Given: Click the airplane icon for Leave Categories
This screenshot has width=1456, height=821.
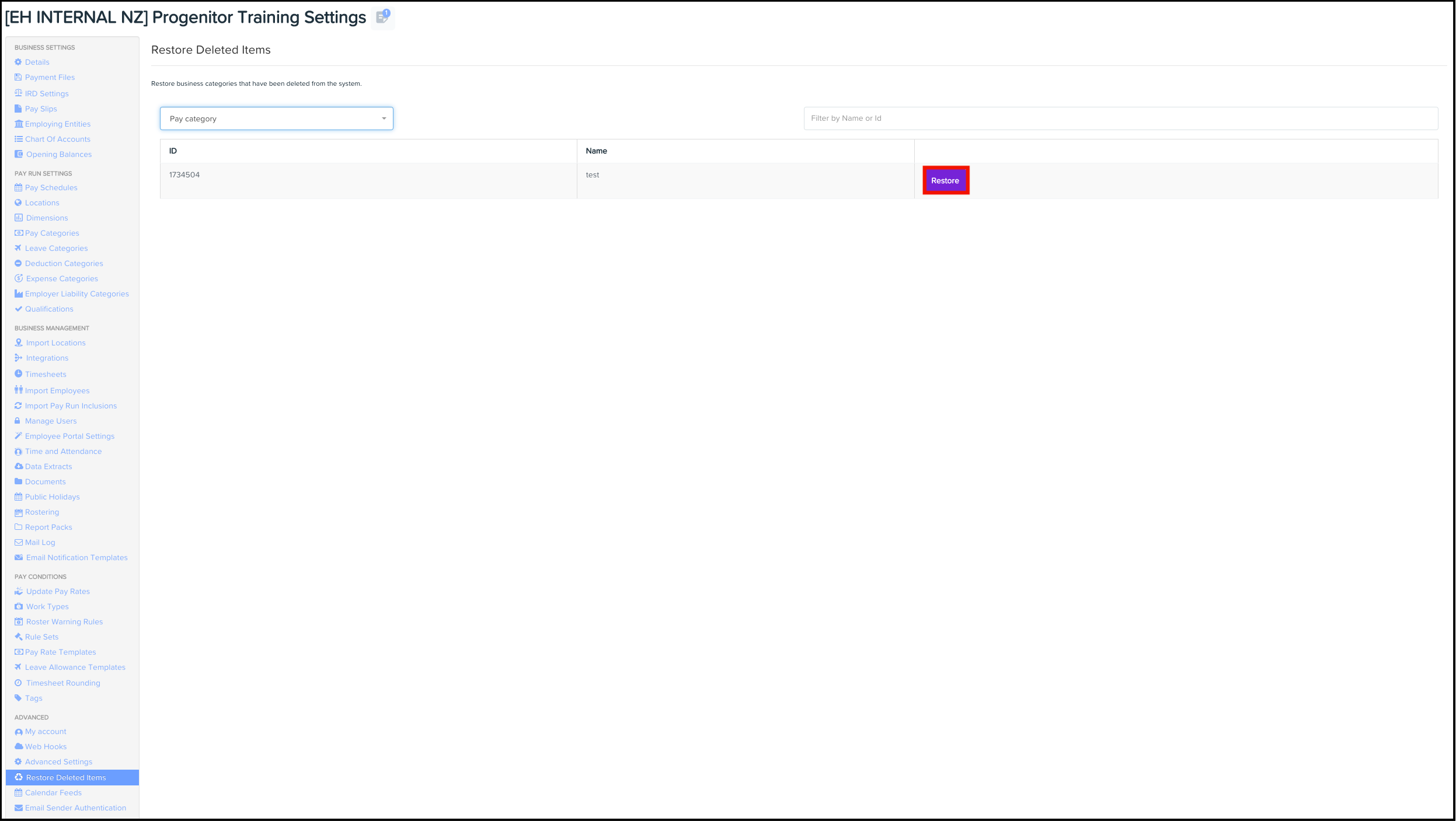Looking at the screenshot, I should (x=18, y=248).
